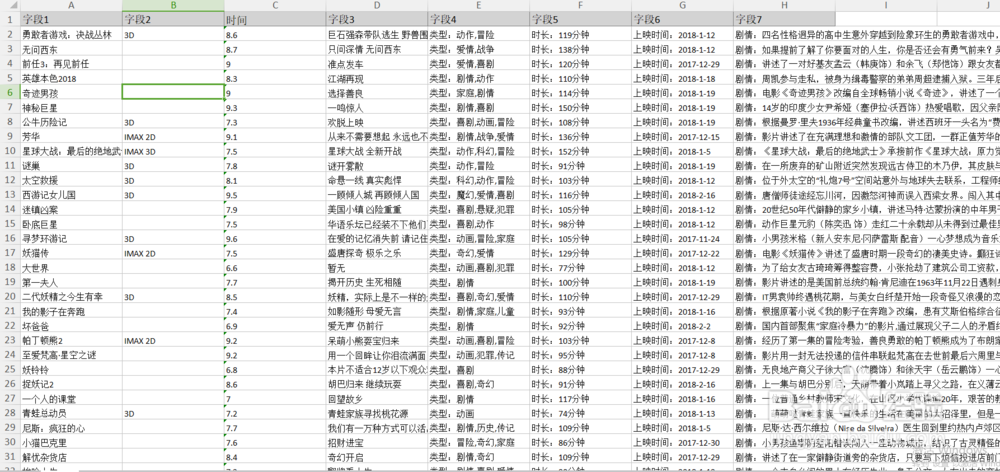Screen dimensions: 1000x472
Task: Click the 字段4 header cell
Action: coord(478,19)
